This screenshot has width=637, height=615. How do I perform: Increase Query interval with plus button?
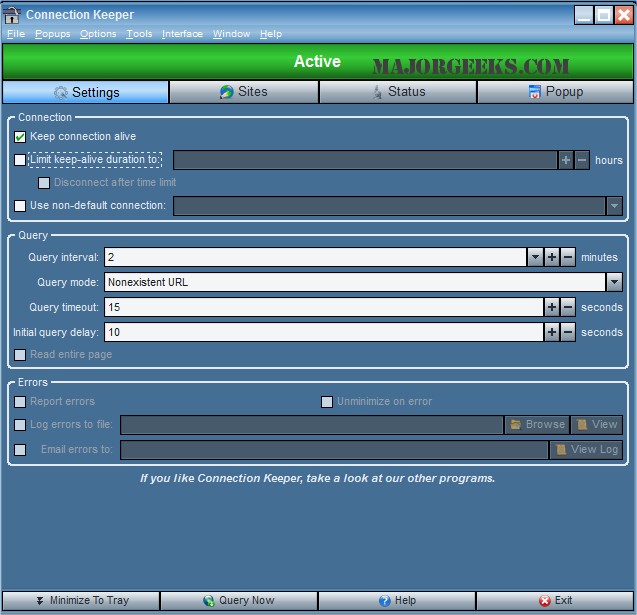pyautogui.click(x=552, y=257)
